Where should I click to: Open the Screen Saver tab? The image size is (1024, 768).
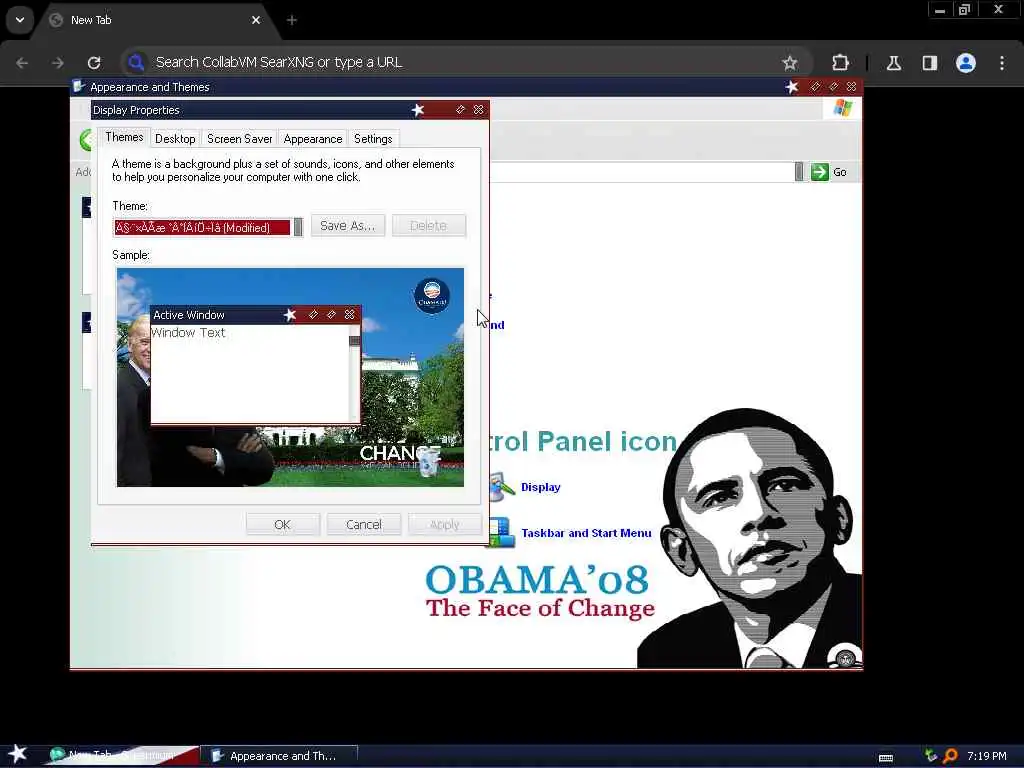[x=239, y=138]
